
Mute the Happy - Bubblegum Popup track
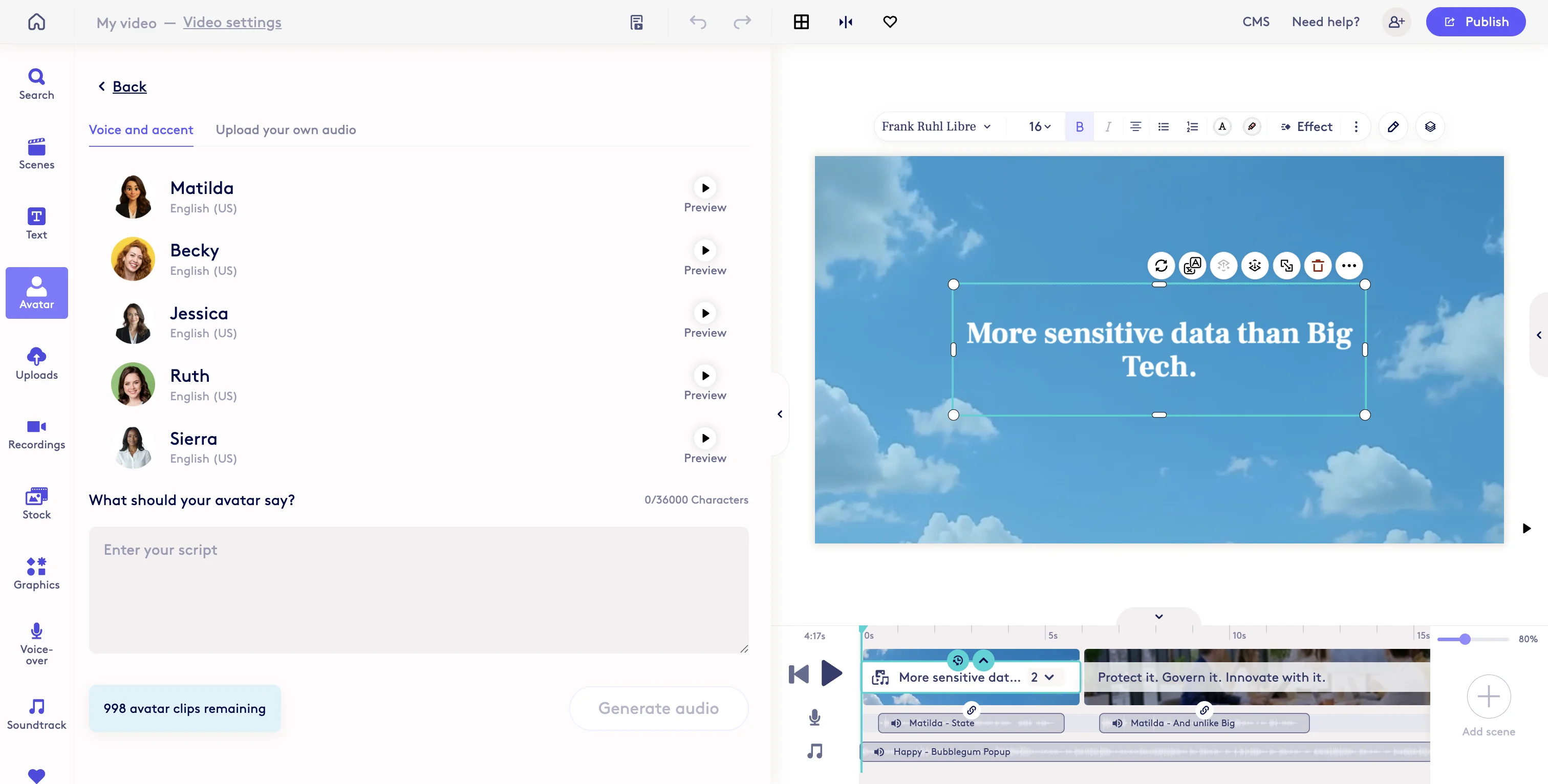click(879, 751)
